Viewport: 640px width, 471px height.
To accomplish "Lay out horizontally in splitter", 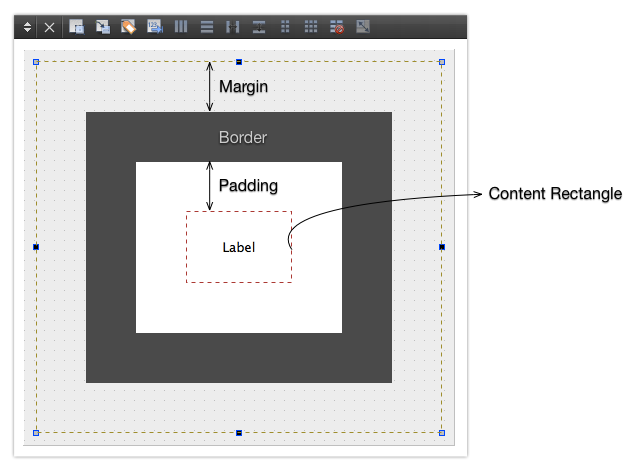I will (x=233, y=27).
